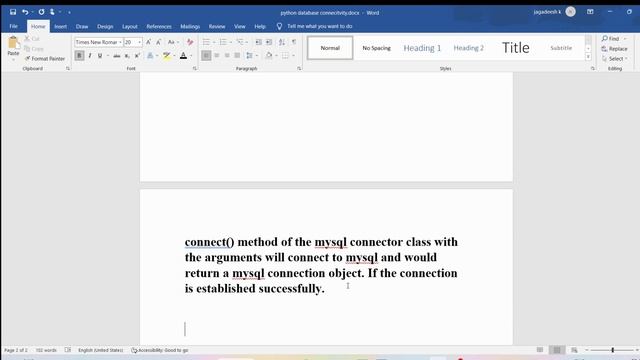Justify the paragraph text
640x360 pixels.
coord(237,56)
